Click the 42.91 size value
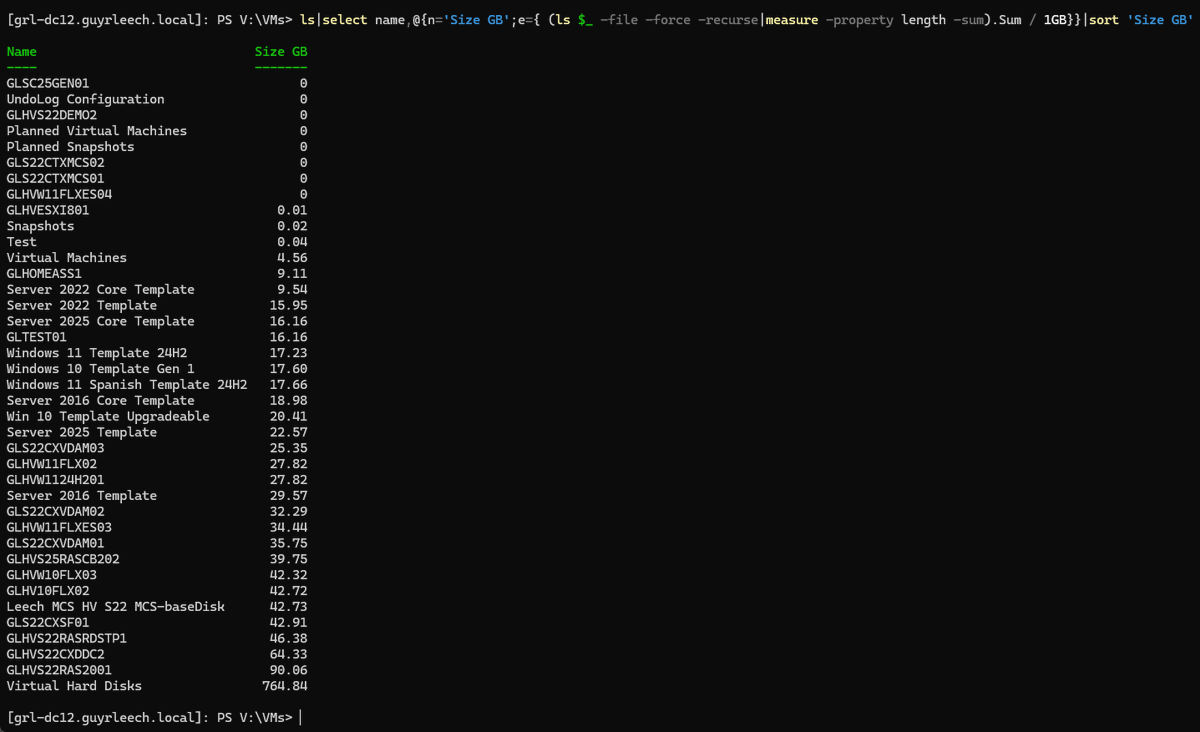Image resolution: width=1200 pixels, height=732 pixels. tap(289, 623)
